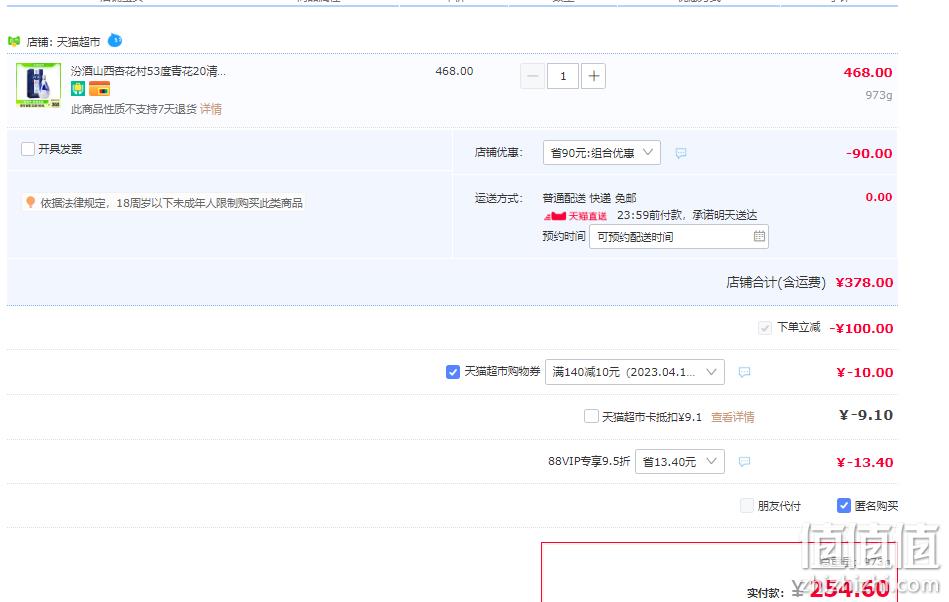This screenshot has width=949, height=602.
Task: Uncheck the 匿名购买 anonymous purchase checkbox
Action: click(x=844, y=506)
